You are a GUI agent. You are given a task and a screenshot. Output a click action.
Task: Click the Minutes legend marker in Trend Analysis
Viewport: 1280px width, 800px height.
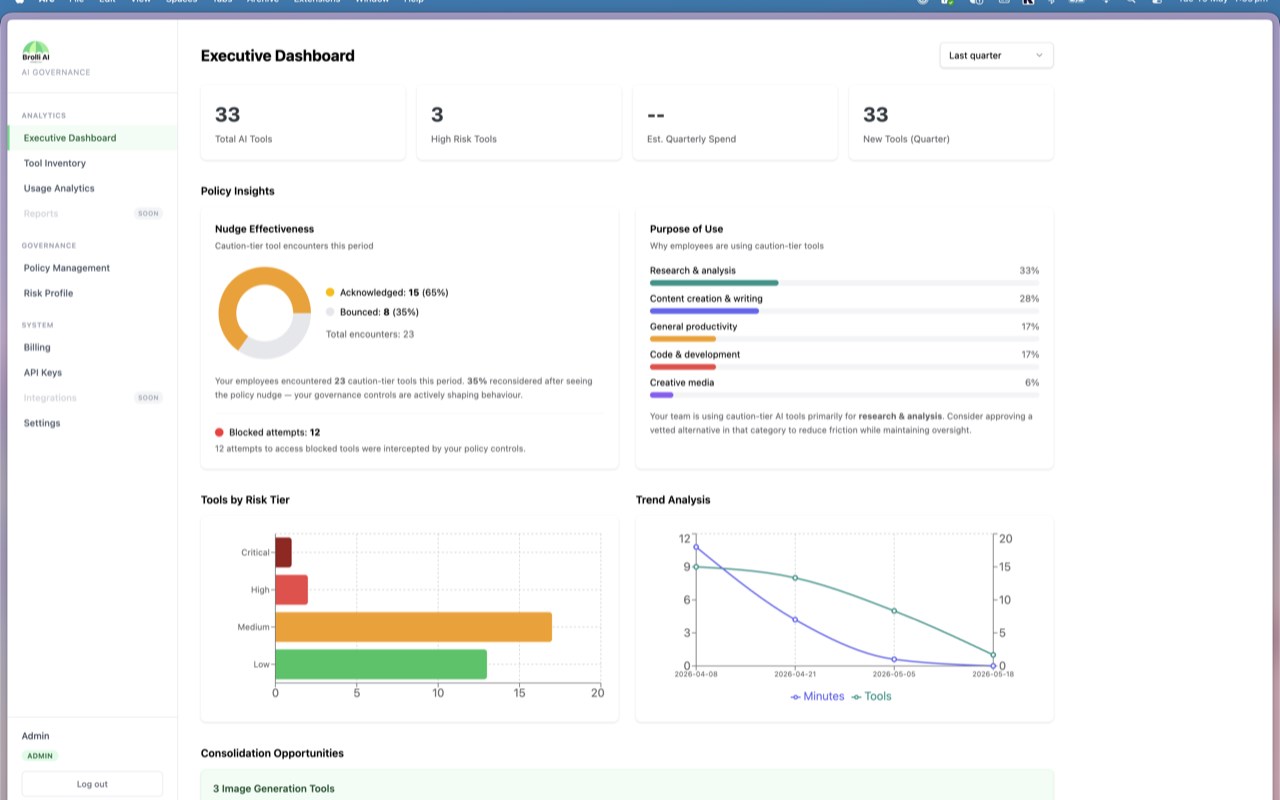point(795,697)
